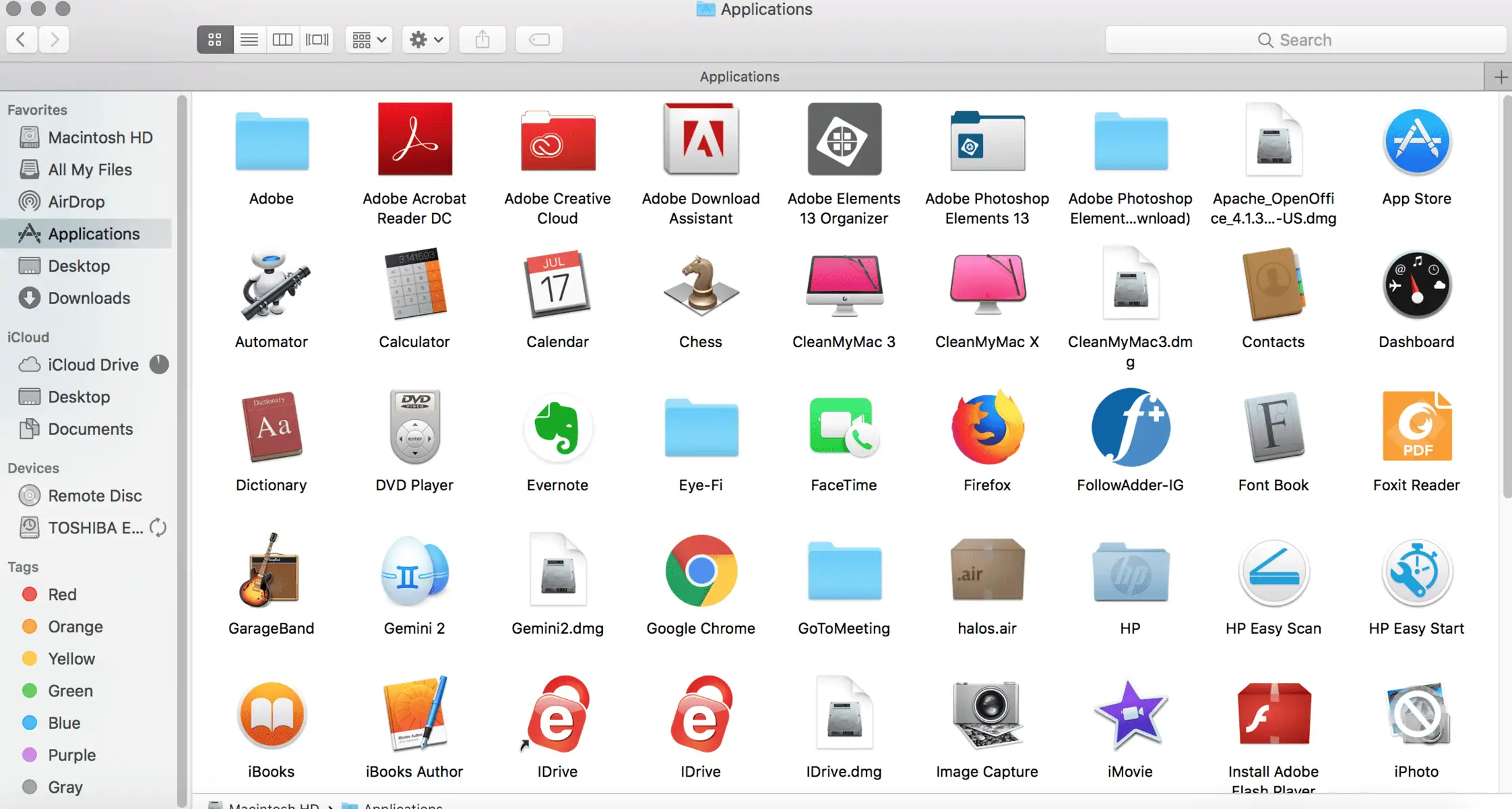Select Adobe Download Assistant icon
1512x809 pixels.
[x=701, y=139]
